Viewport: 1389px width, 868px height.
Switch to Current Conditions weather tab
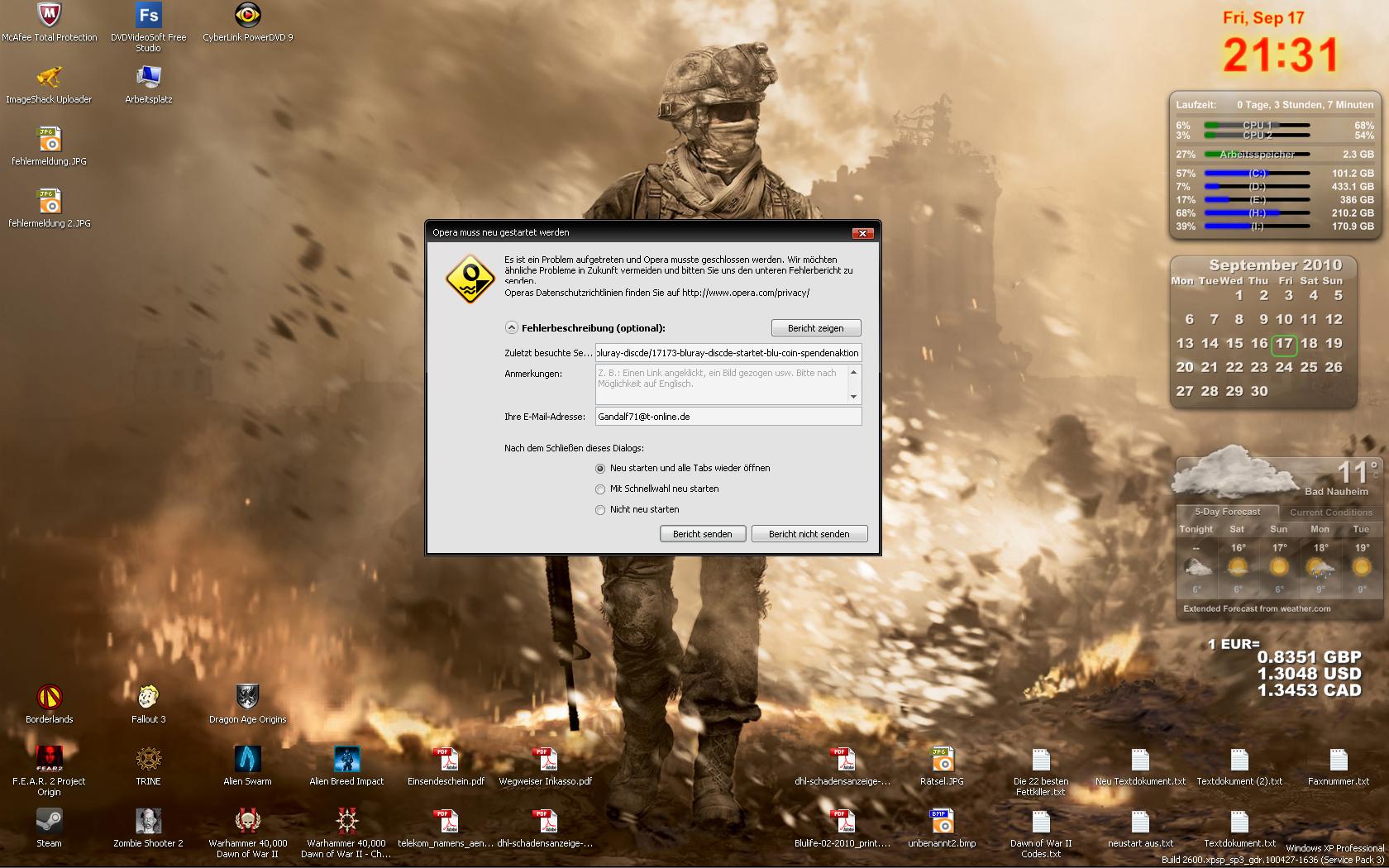[1331, 513]
